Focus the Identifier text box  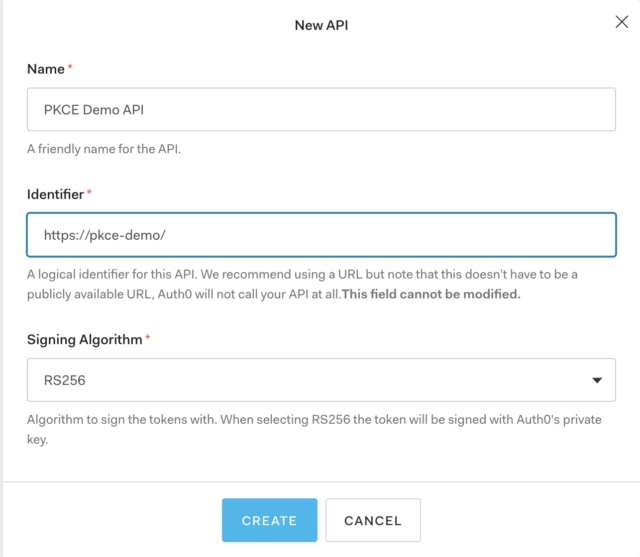coord(321,235)
